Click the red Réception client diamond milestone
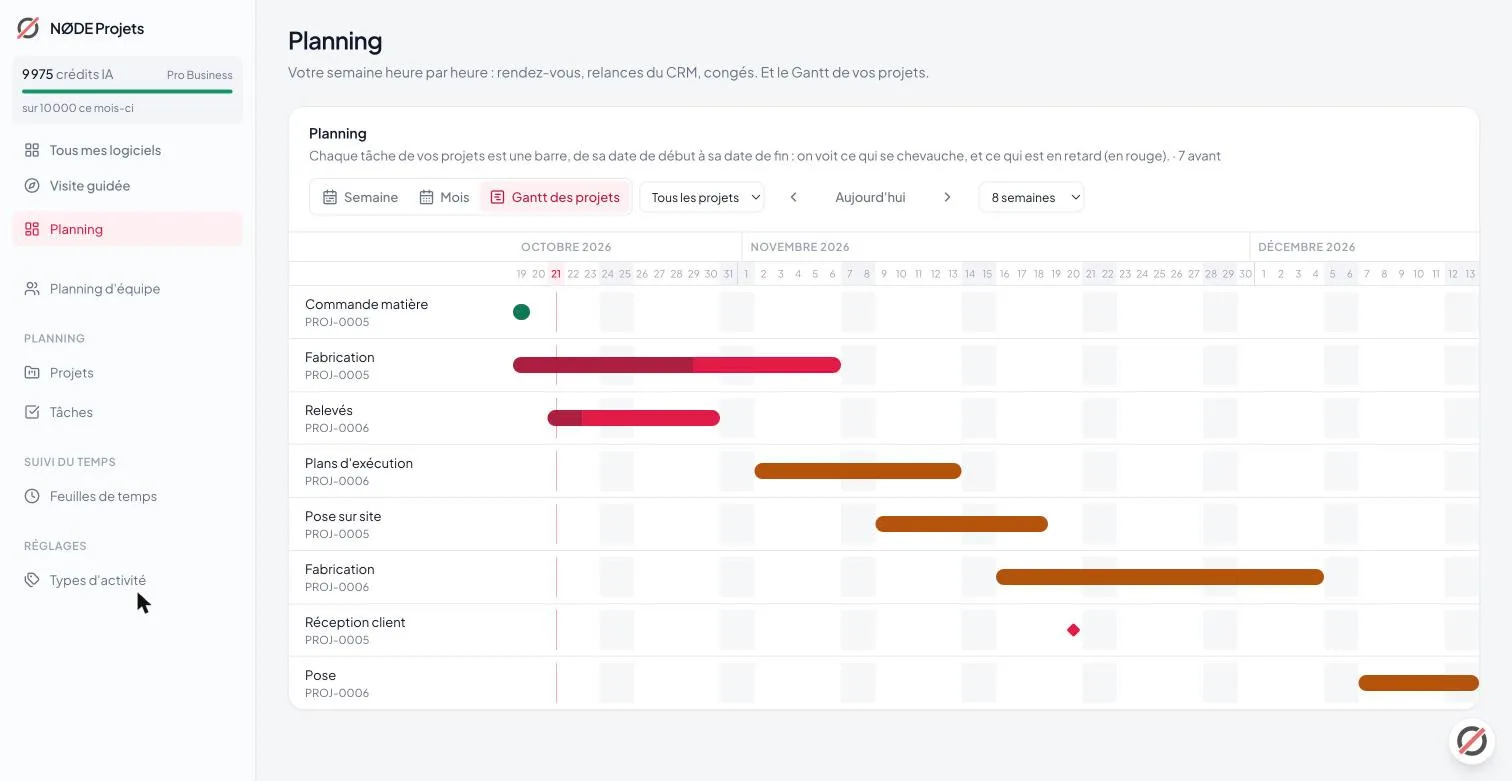Viewport: 1512px width, 781px height. (x=1073, y=630)
